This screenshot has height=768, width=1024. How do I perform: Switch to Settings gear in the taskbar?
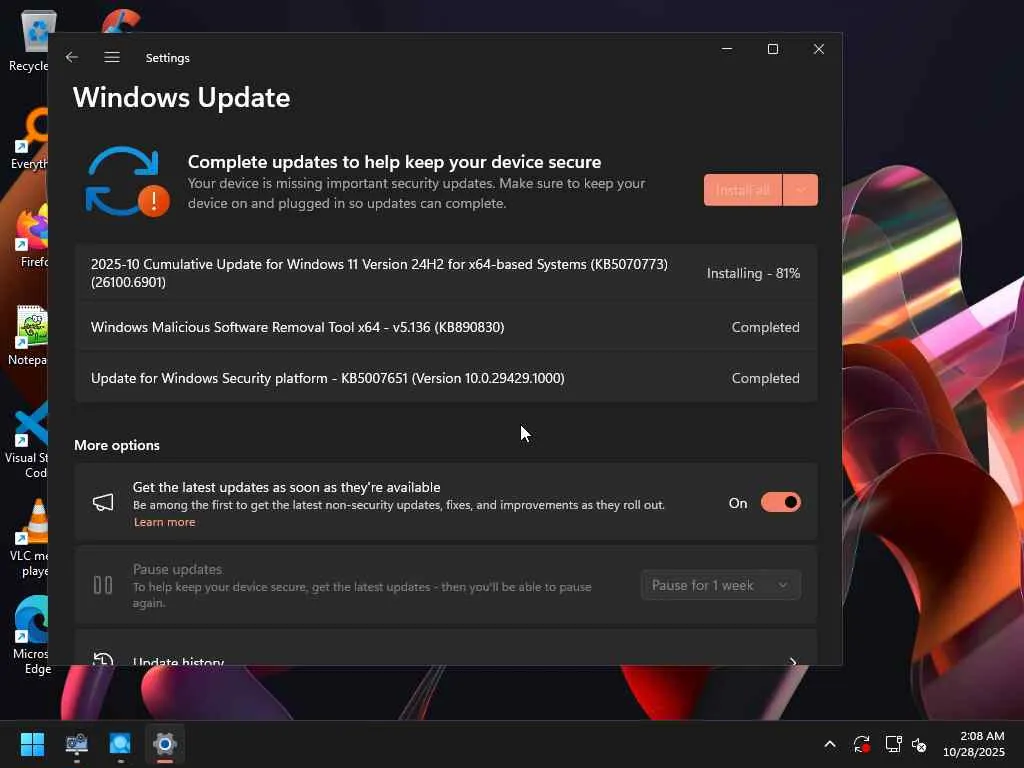click(165, 744)
